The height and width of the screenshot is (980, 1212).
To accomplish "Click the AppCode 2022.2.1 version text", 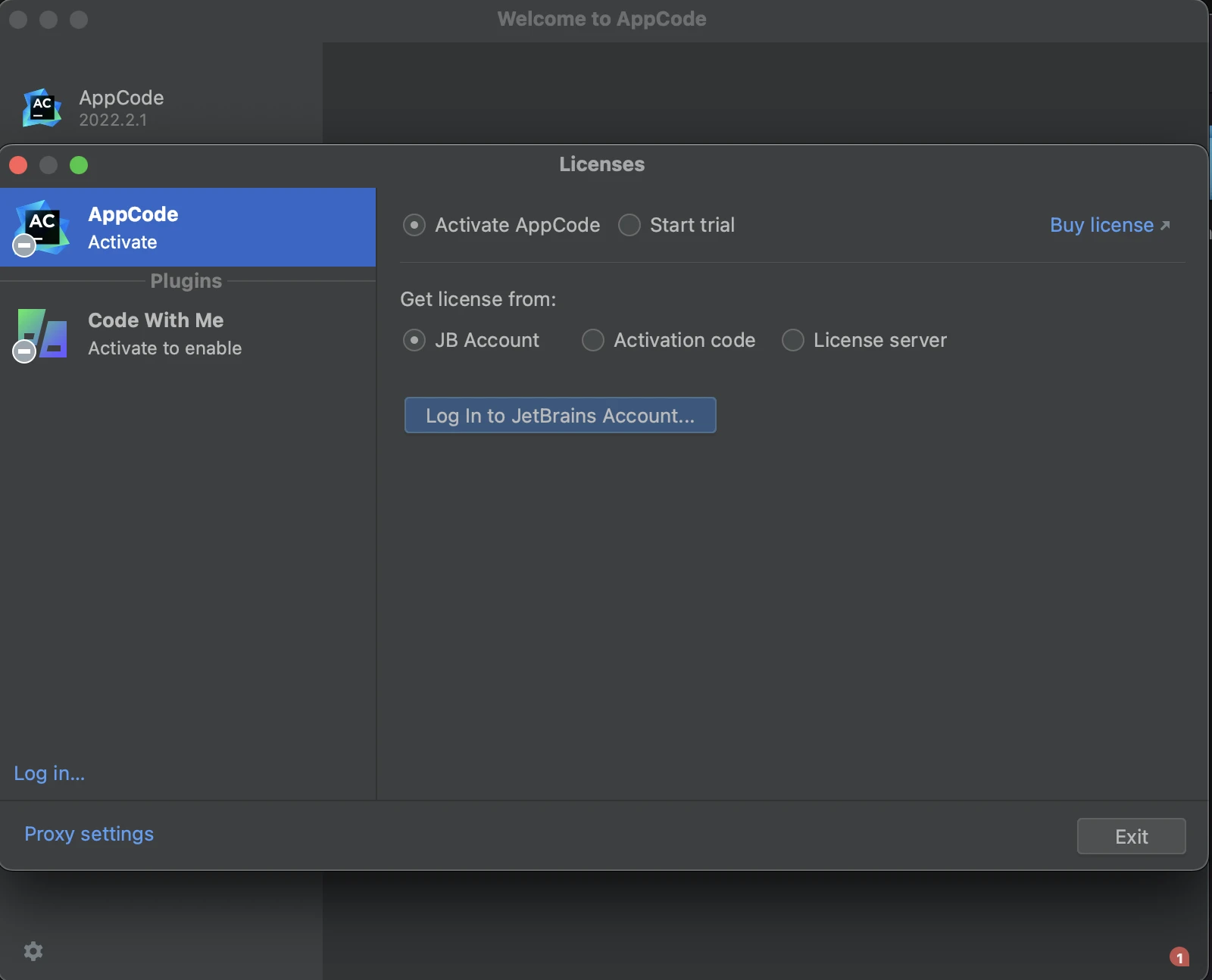I will [114, 120].
